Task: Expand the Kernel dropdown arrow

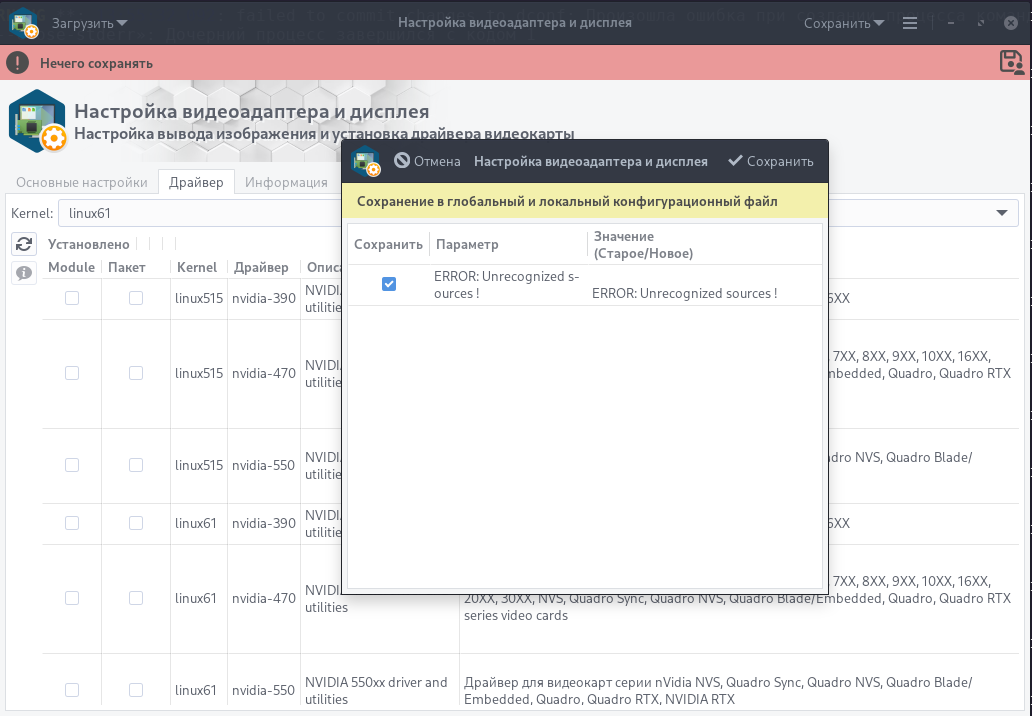Action: 1001,213
